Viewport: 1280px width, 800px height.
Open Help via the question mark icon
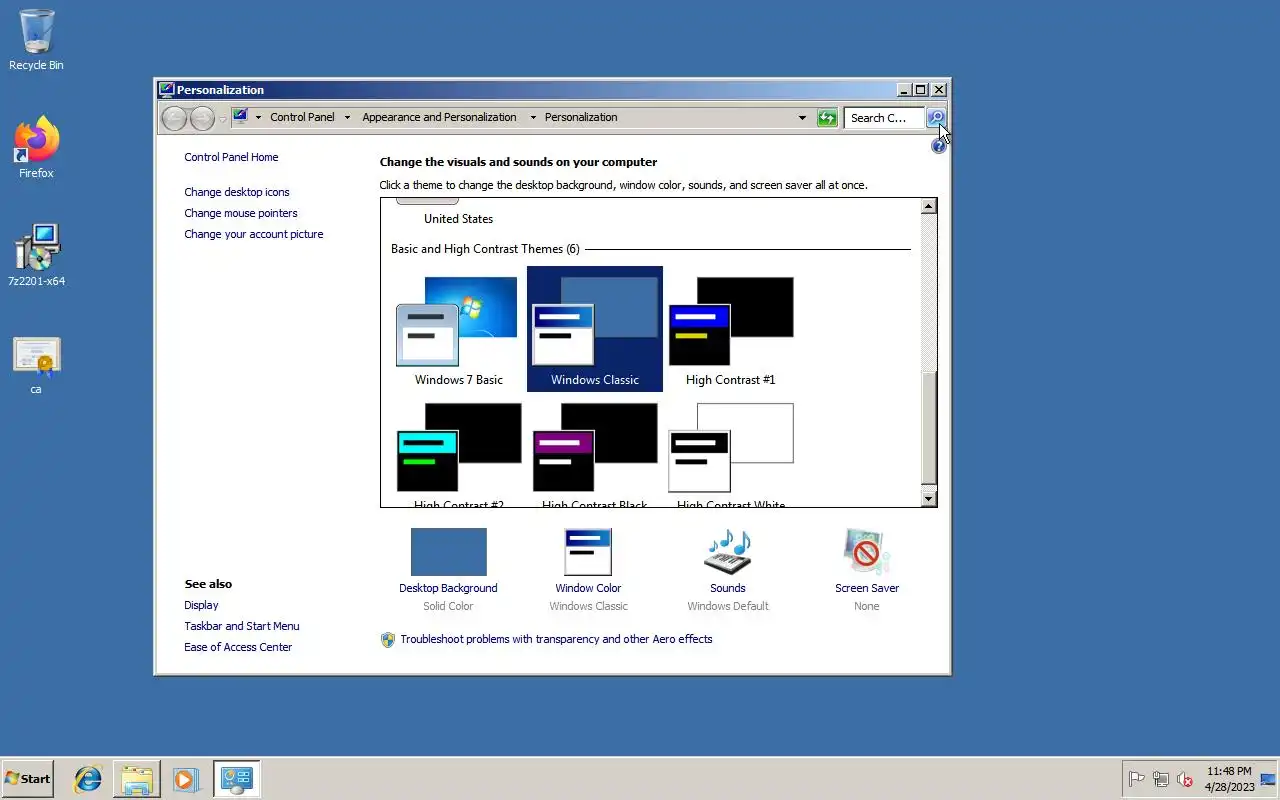(938, 146)
